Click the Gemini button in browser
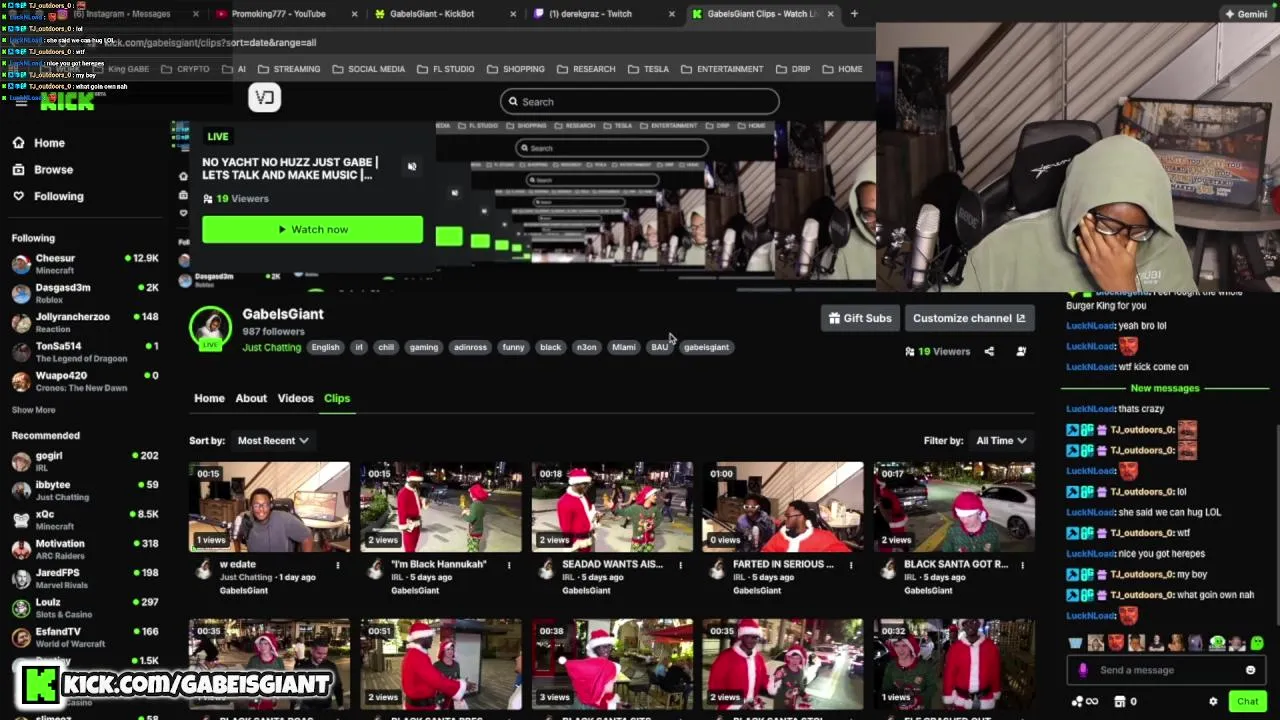1280x720 pixels. [1246, 14]
